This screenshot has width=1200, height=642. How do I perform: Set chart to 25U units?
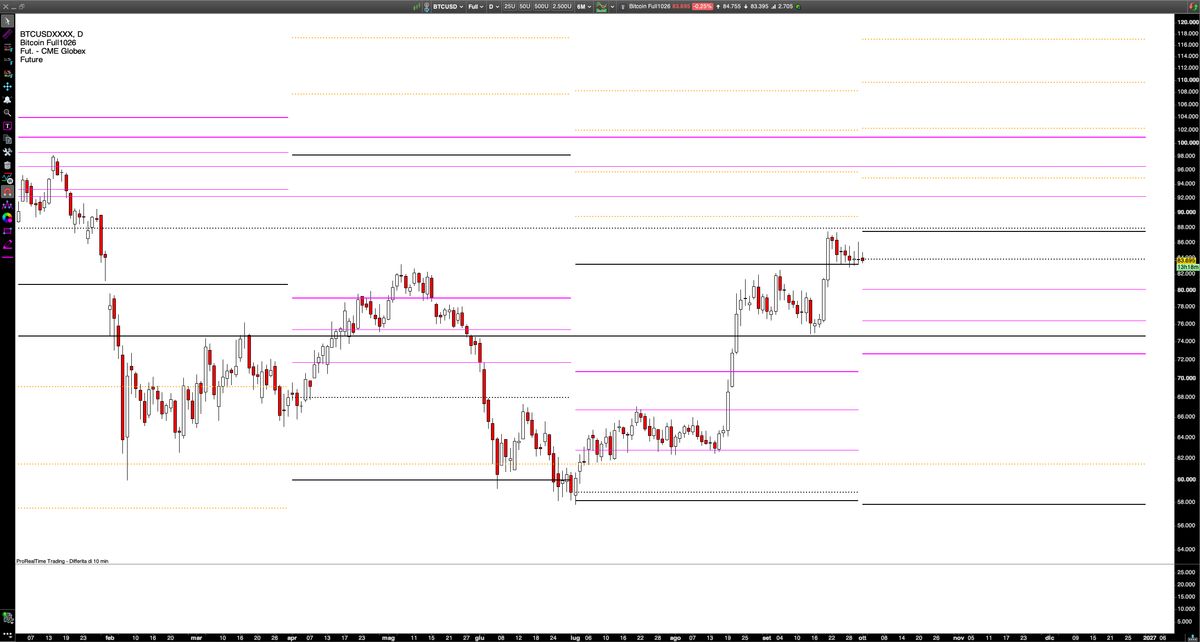[509, 6]
